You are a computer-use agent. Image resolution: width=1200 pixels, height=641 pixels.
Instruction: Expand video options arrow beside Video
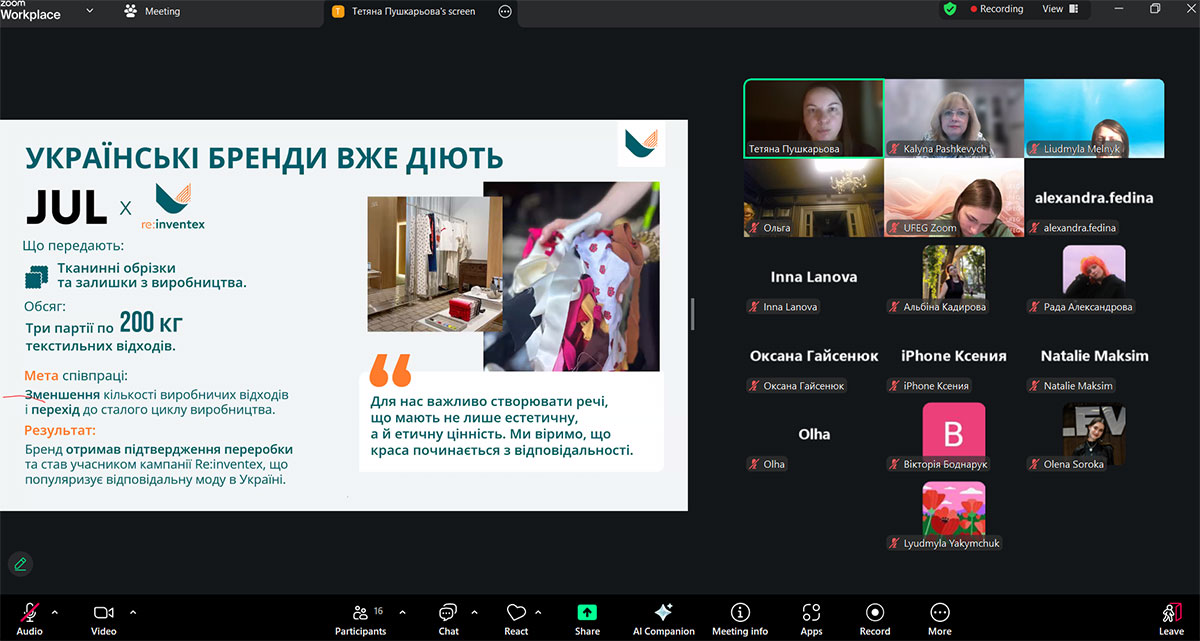(x=133, y=611)
